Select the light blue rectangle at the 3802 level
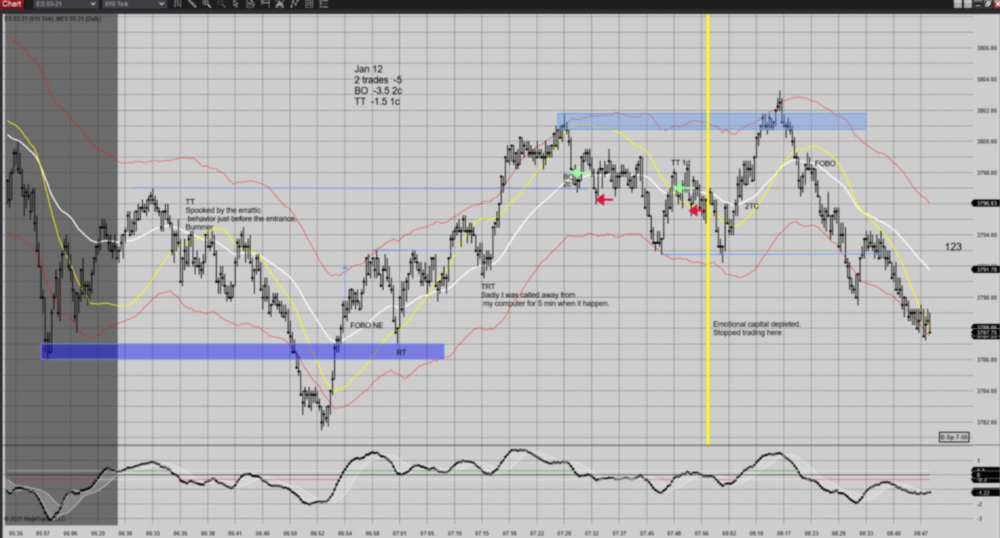The height and width of the screenshot is (538, 1000). click(711, 121)
